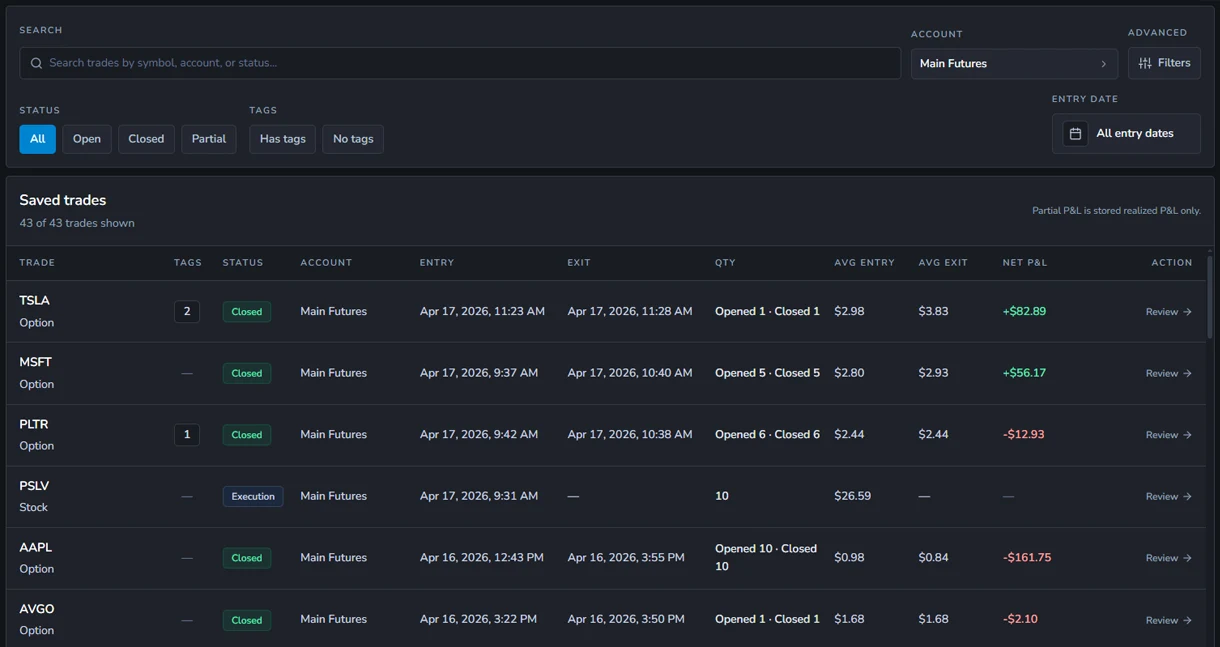1220x647 pixels.
Task: Click the -$2.10 net P&L value
Action: pos(1020,620)
